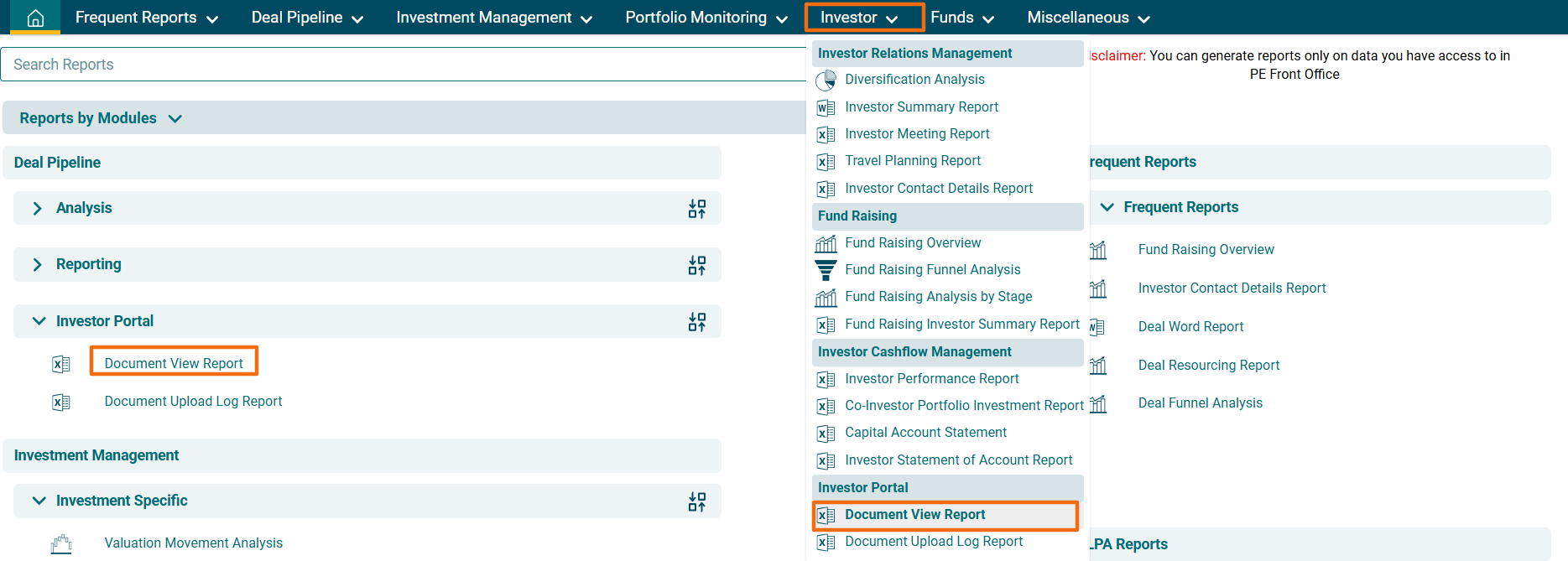The image size is (1568, 561).
Task: Open the Deal Pipeline menu
Action: coord(307,18)
